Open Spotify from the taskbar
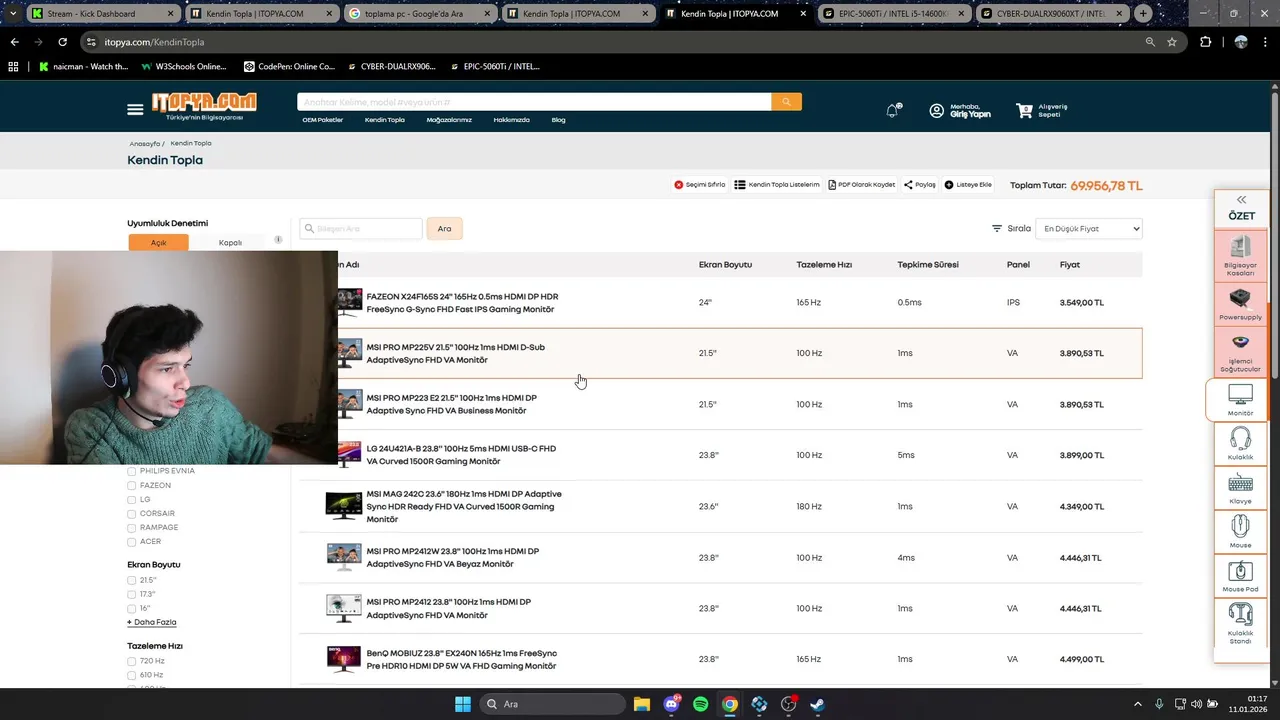 click(701, 704)
